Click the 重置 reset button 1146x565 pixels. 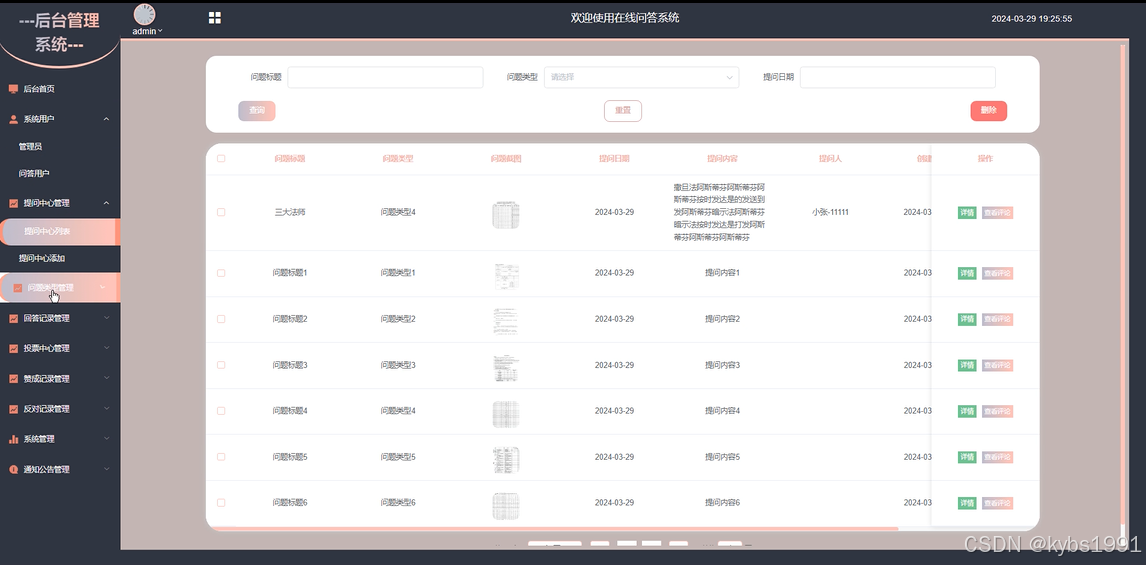tap(623, 111)
